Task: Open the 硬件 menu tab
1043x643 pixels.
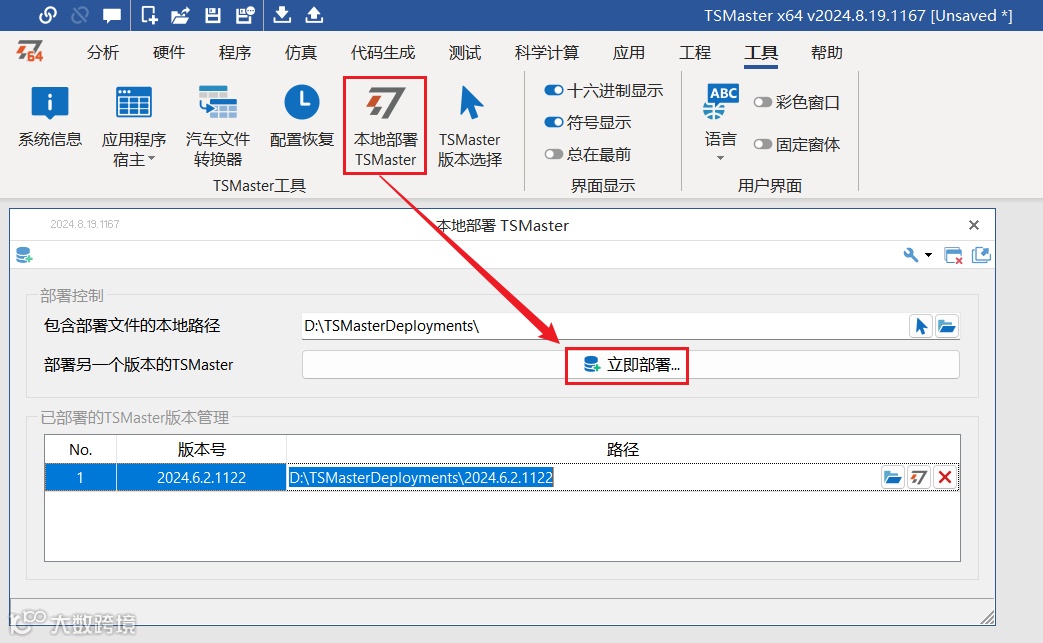Action: point(169,53)
